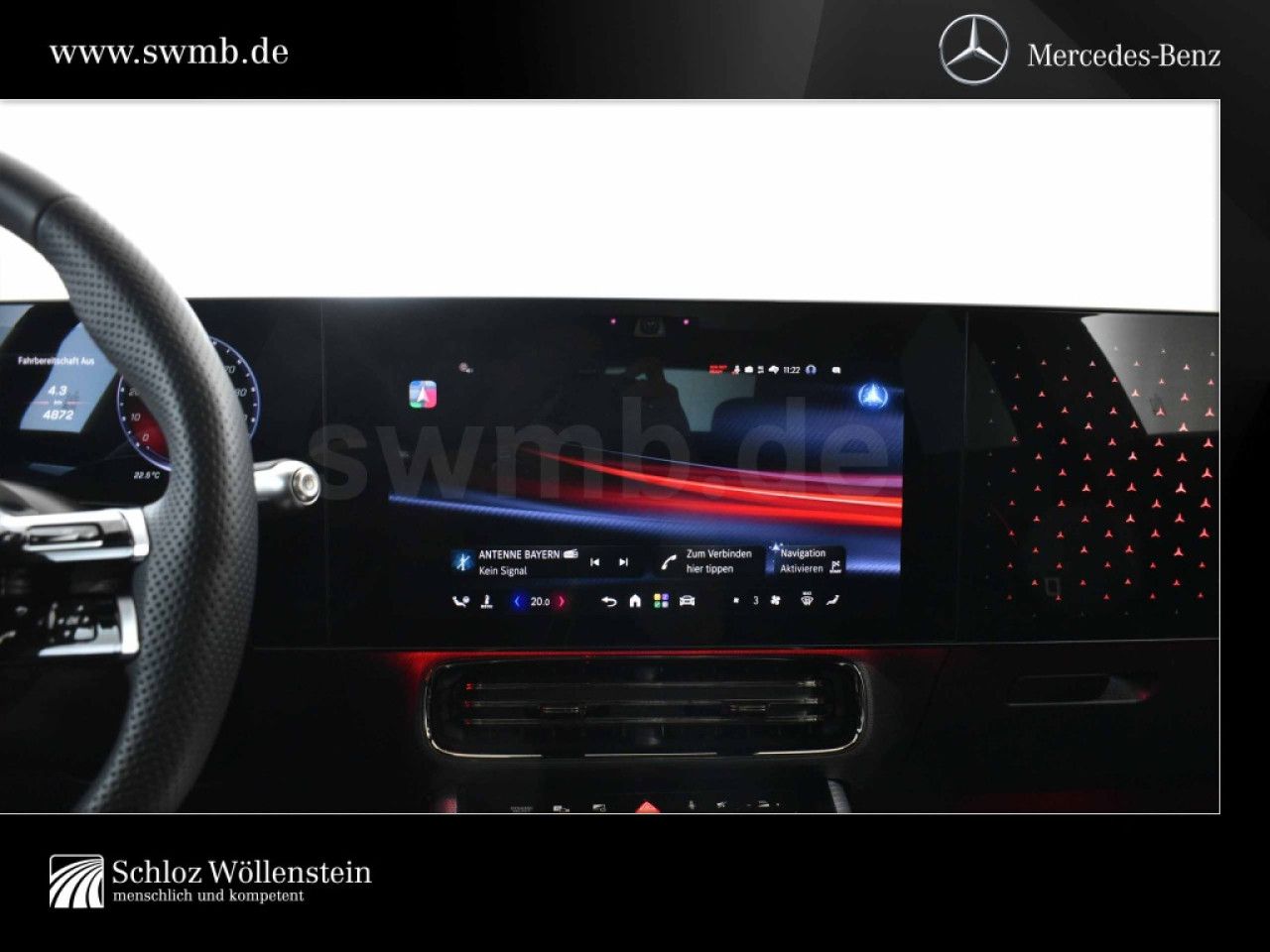Tap the glowing blue MBUX assistant star
Viewport: 1270px width, 952px height.
[x=874, y=396]
